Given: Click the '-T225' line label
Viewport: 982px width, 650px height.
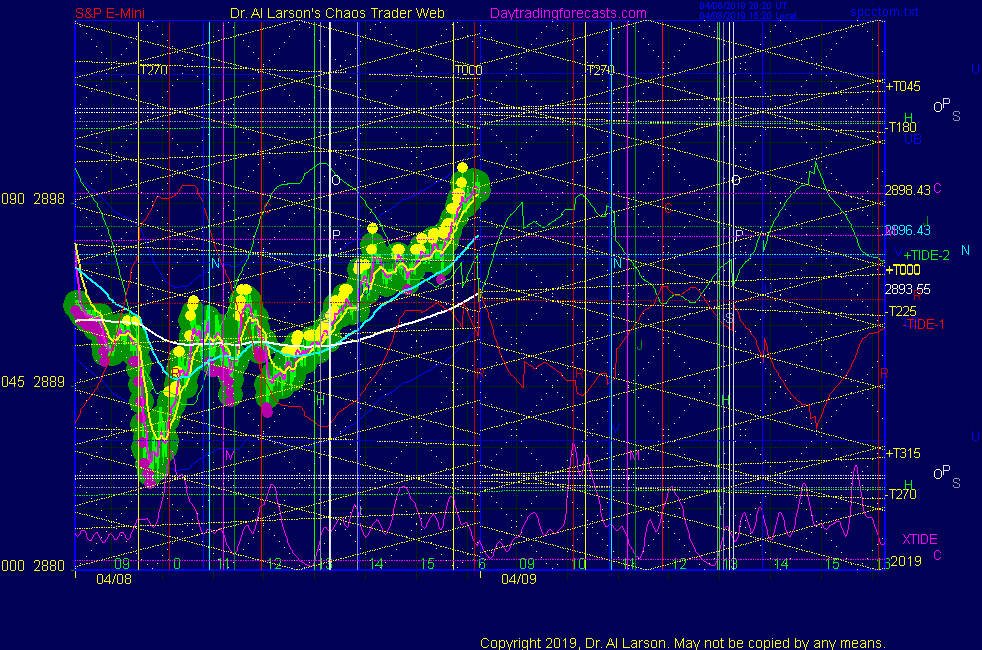Looking at the screenshot, I should point(902,311).
